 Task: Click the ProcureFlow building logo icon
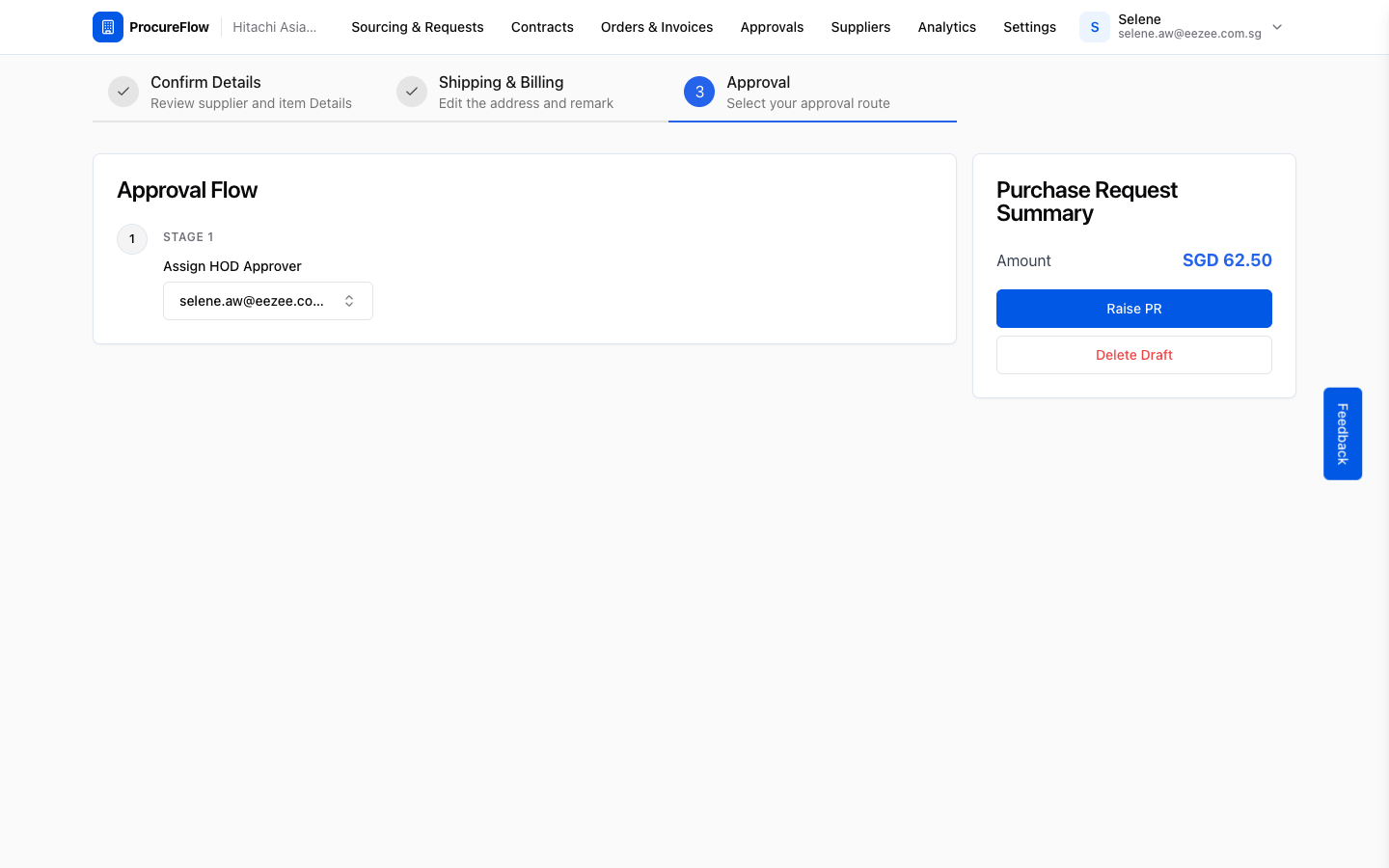[108, 27]
